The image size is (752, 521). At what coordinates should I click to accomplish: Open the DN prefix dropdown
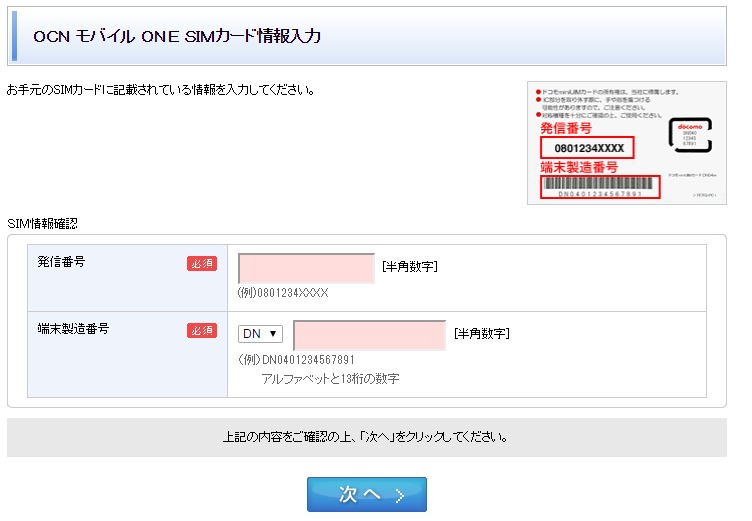click(260, 334)
